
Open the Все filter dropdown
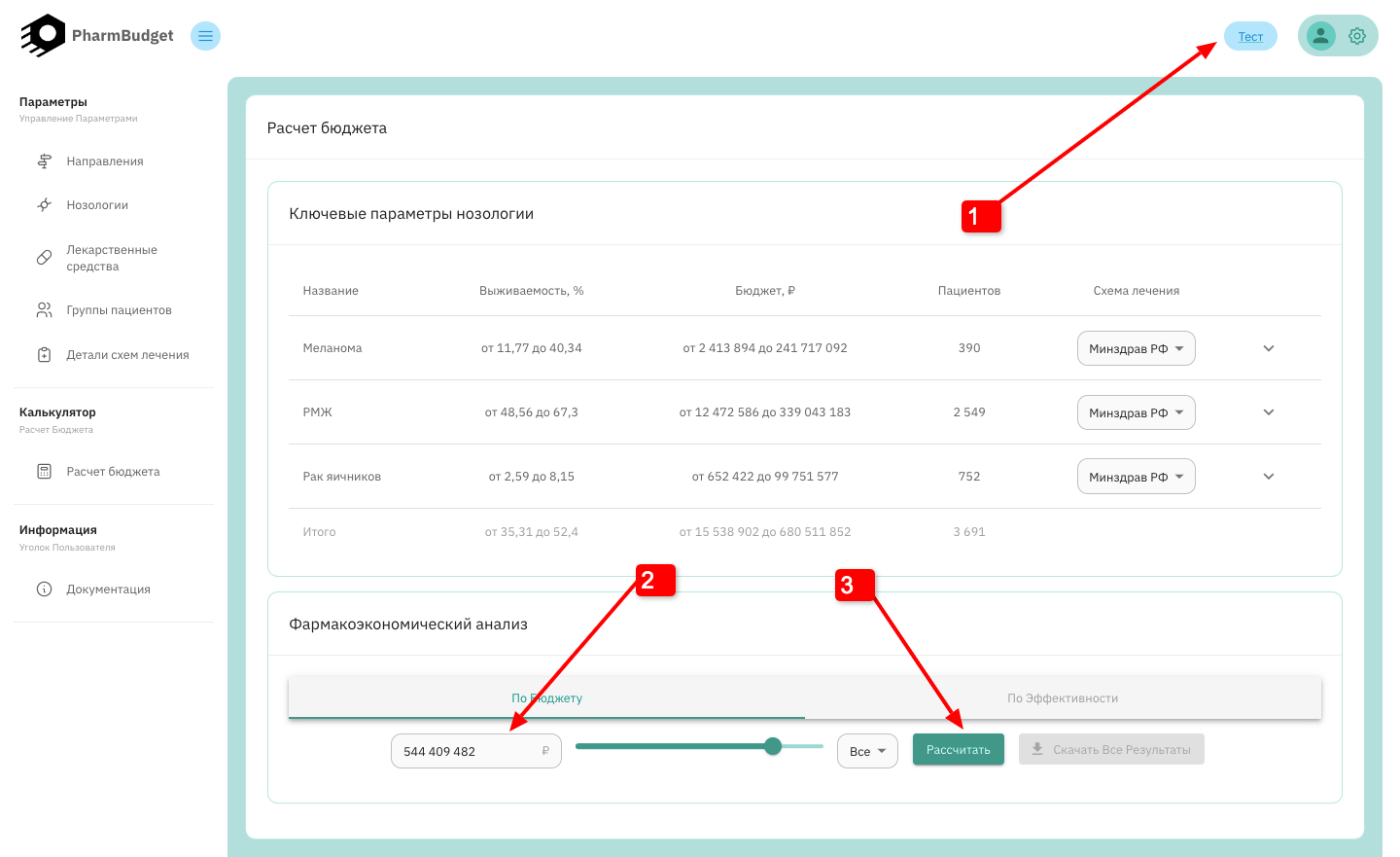pyautogui.click(x=867, y=751)
